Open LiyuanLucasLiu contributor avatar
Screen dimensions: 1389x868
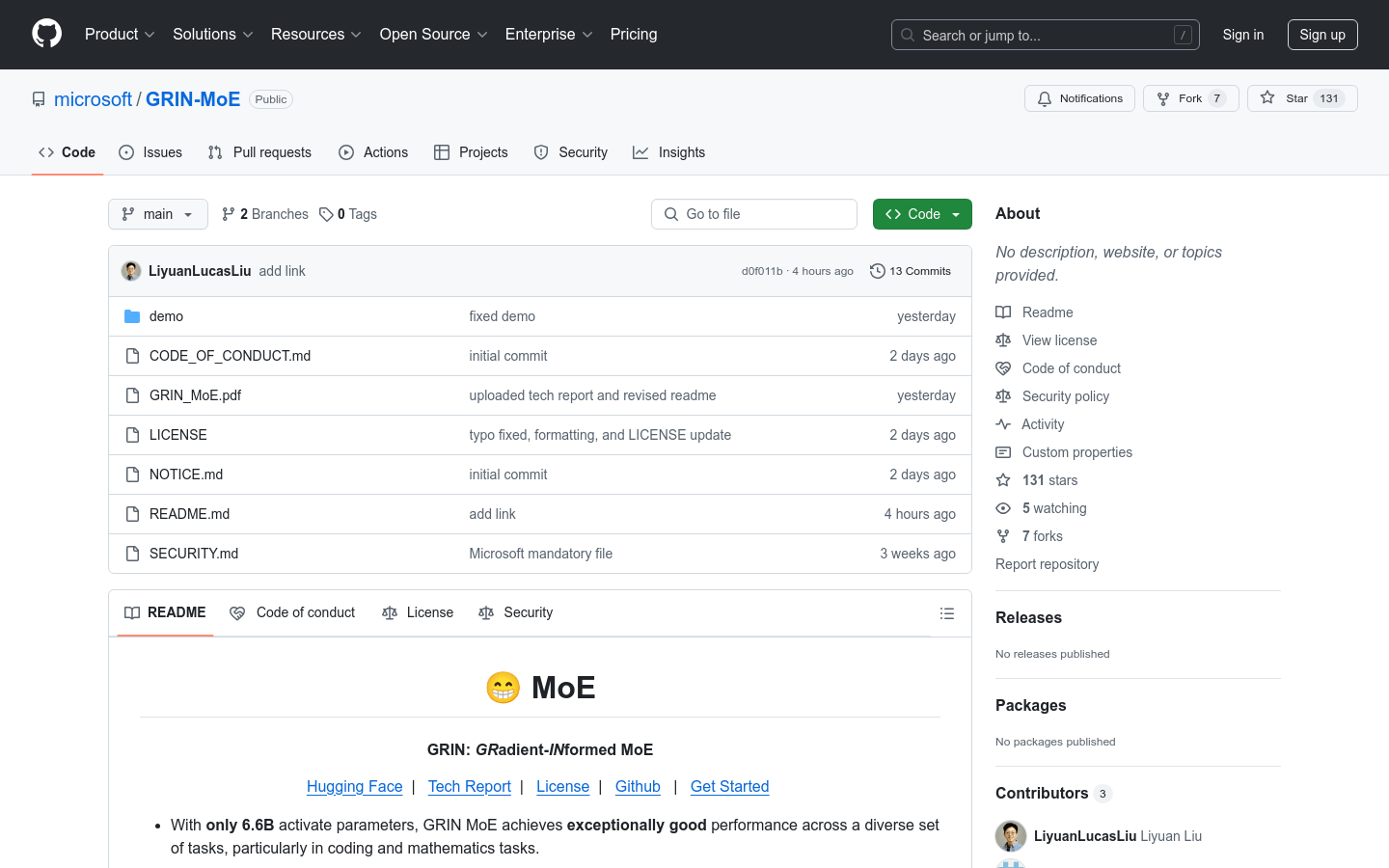tap(1011, 836)
